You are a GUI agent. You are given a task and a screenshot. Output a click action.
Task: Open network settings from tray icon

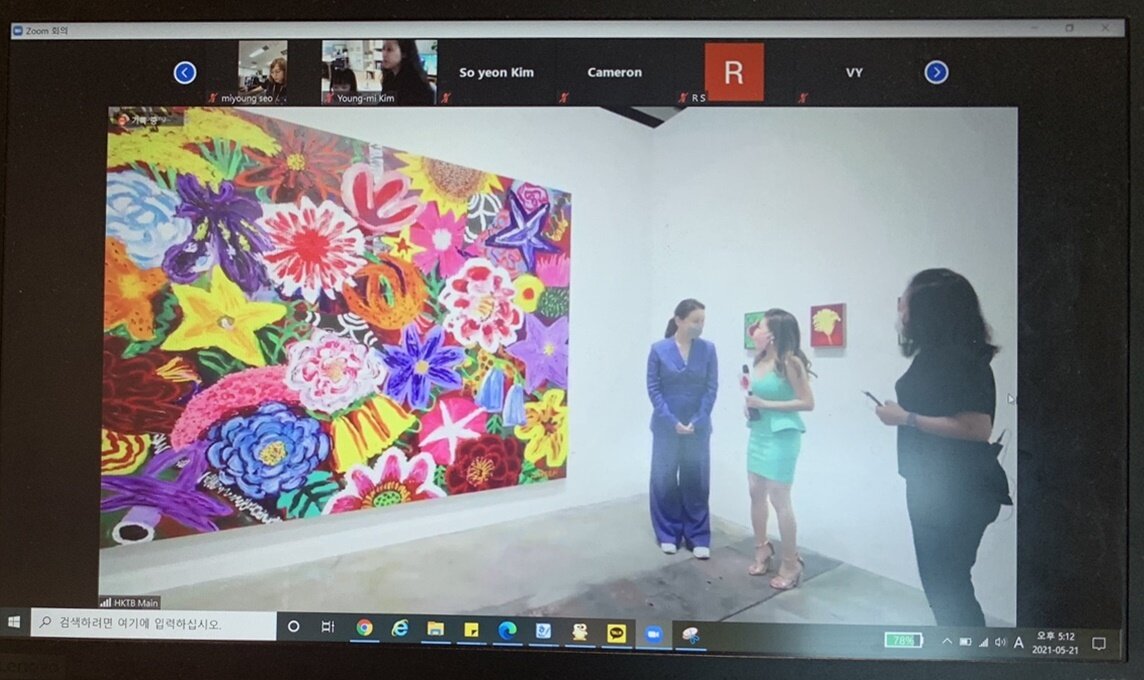click(983, 642)
